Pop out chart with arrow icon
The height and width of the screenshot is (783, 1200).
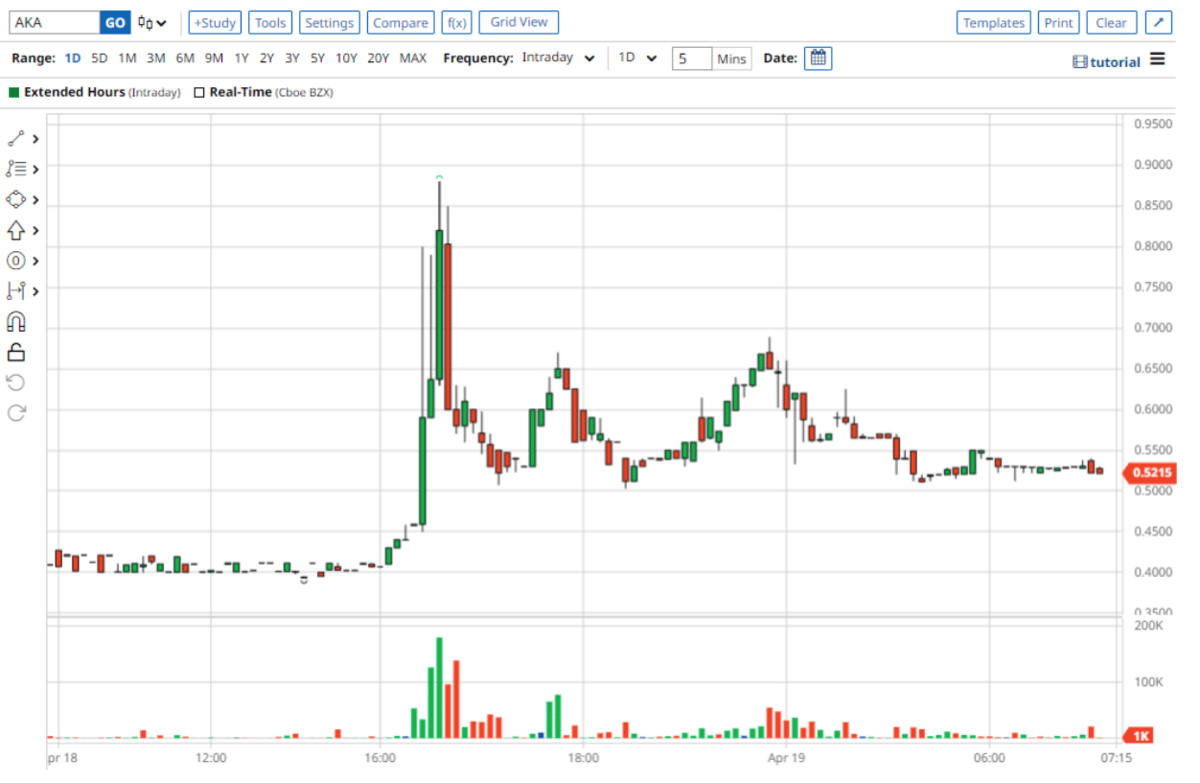pyautogui.click(x=1157, y=22)
